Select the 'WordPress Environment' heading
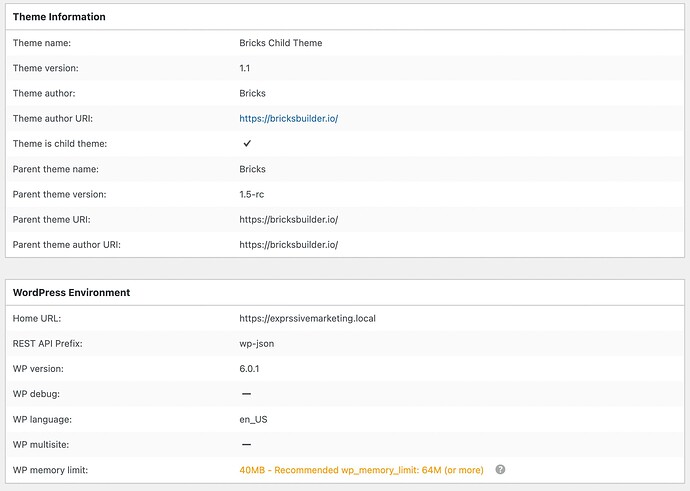This screenshot has height=491, width=690. pyautogui.click(x=71, y=293)
